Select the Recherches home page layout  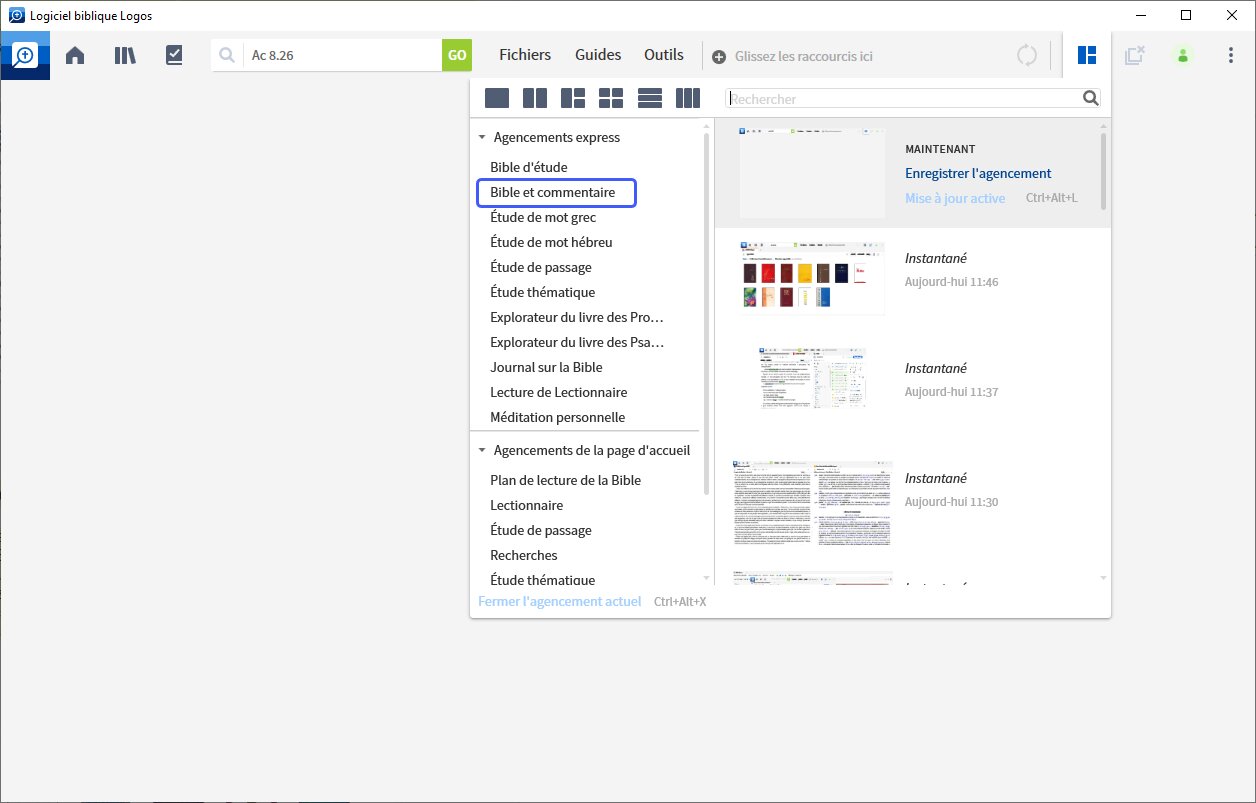pos(524,555)
